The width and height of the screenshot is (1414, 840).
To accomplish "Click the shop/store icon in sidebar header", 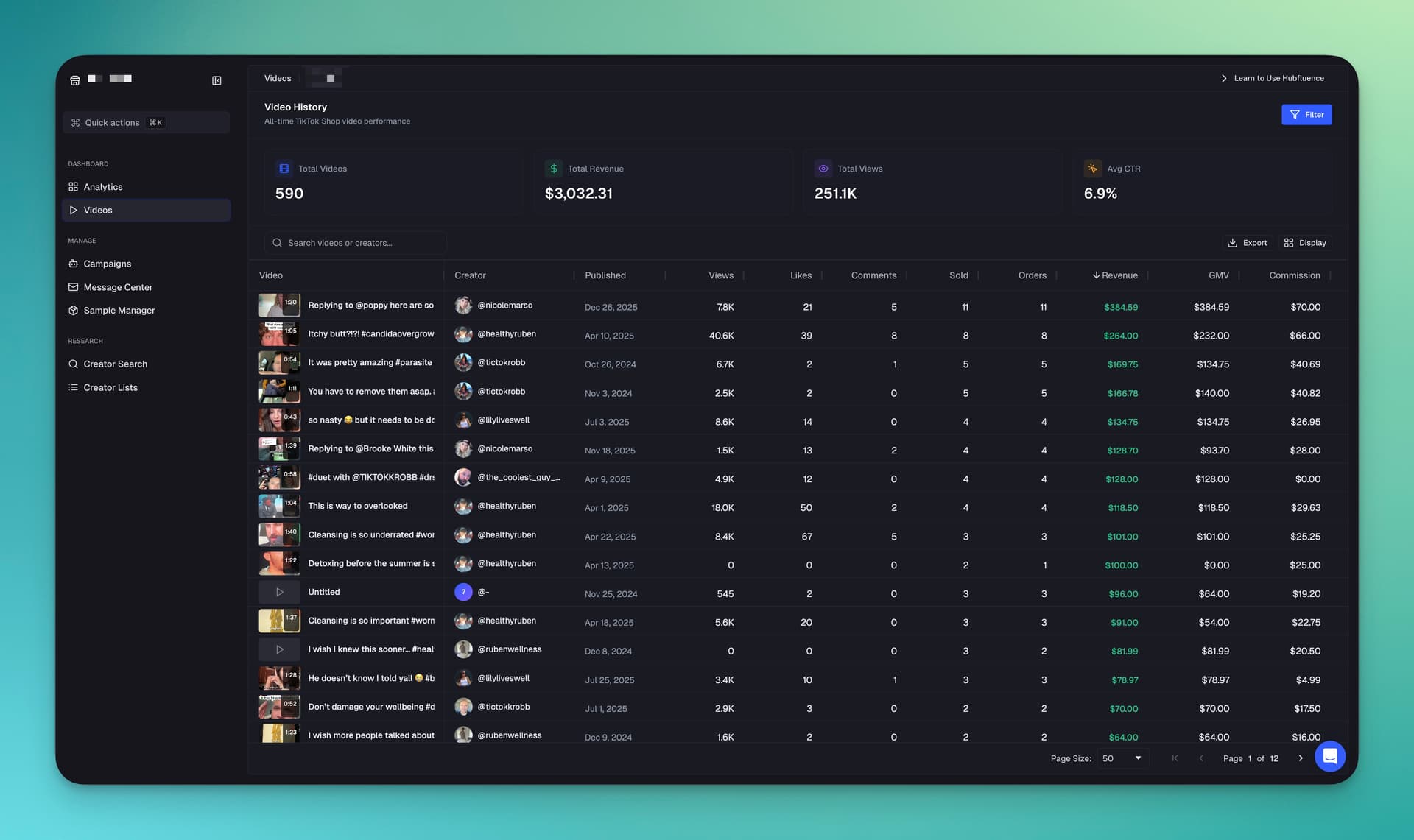I will [x=74, y=79].
